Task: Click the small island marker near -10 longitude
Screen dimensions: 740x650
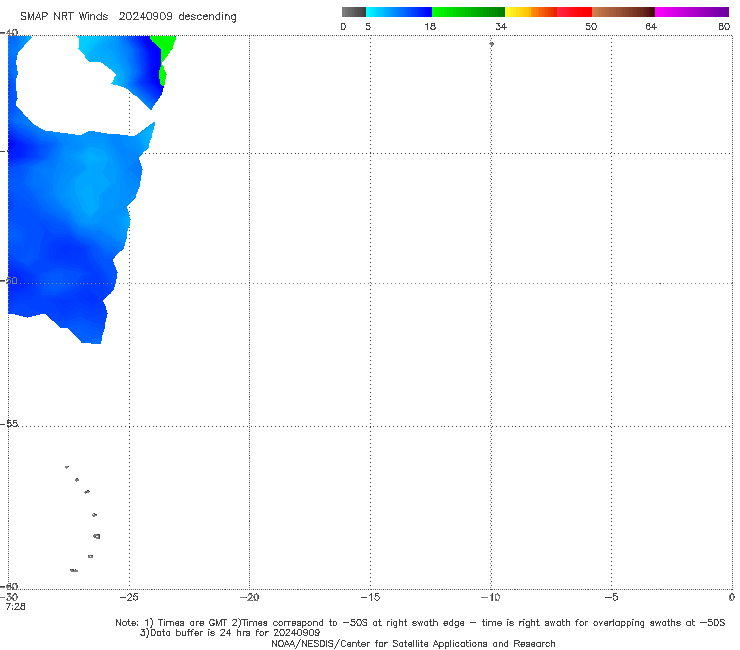Action: 491,44
